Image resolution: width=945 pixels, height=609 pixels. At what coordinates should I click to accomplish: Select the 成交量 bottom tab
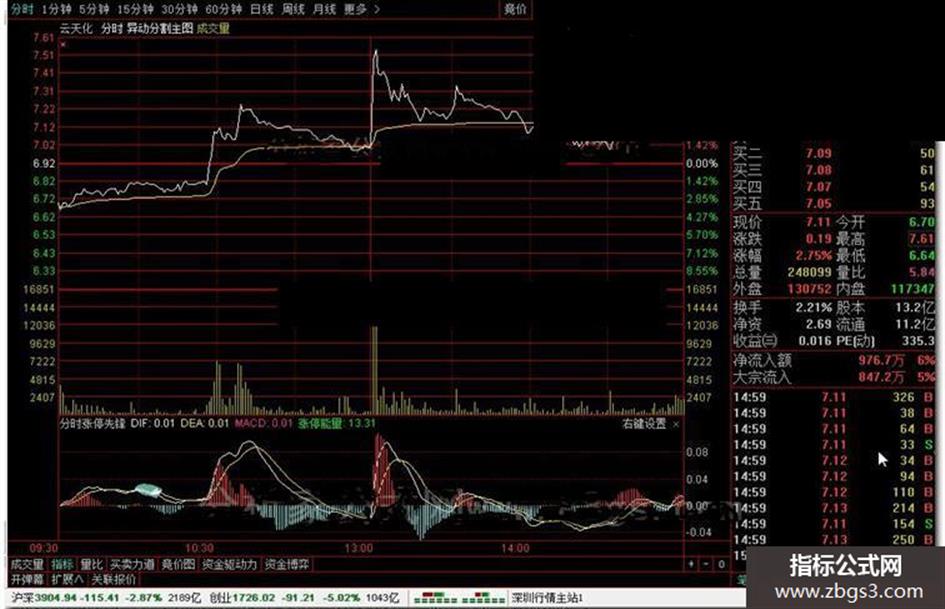[x=27, y=565]
